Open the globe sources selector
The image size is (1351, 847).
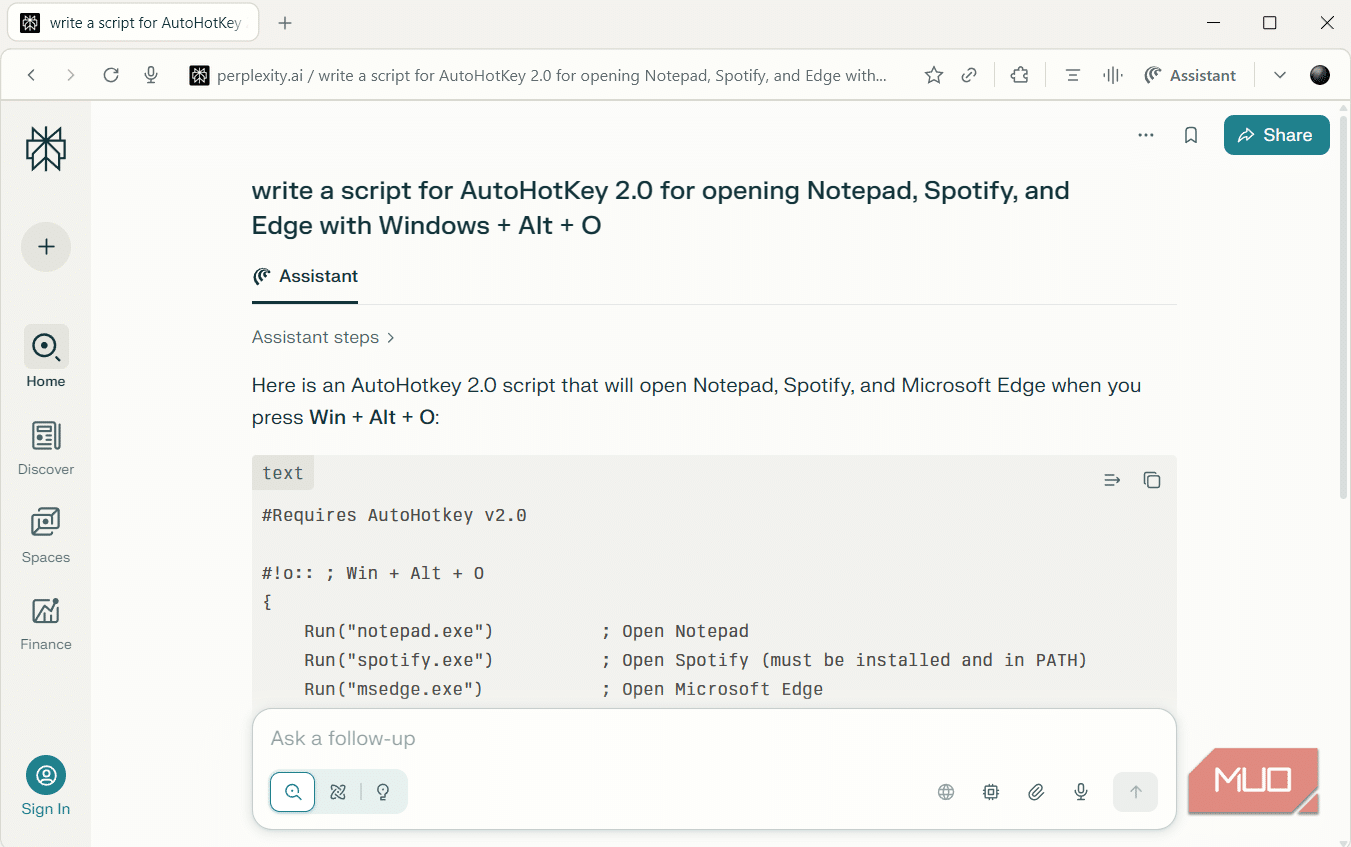click(x=946, y=792)
